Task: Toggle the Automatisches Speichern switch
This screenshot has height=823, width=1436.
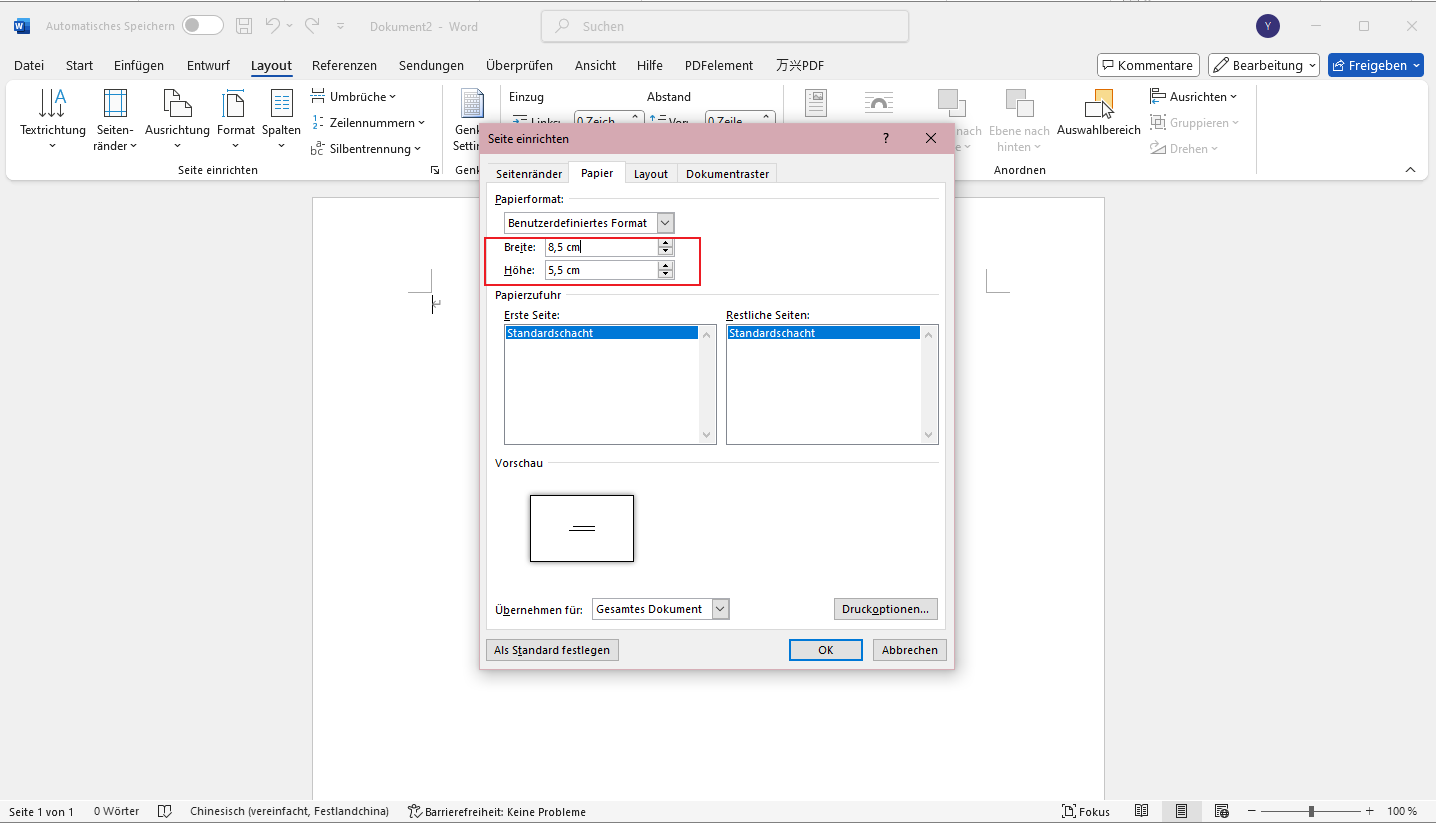Action: pos(203,26)
